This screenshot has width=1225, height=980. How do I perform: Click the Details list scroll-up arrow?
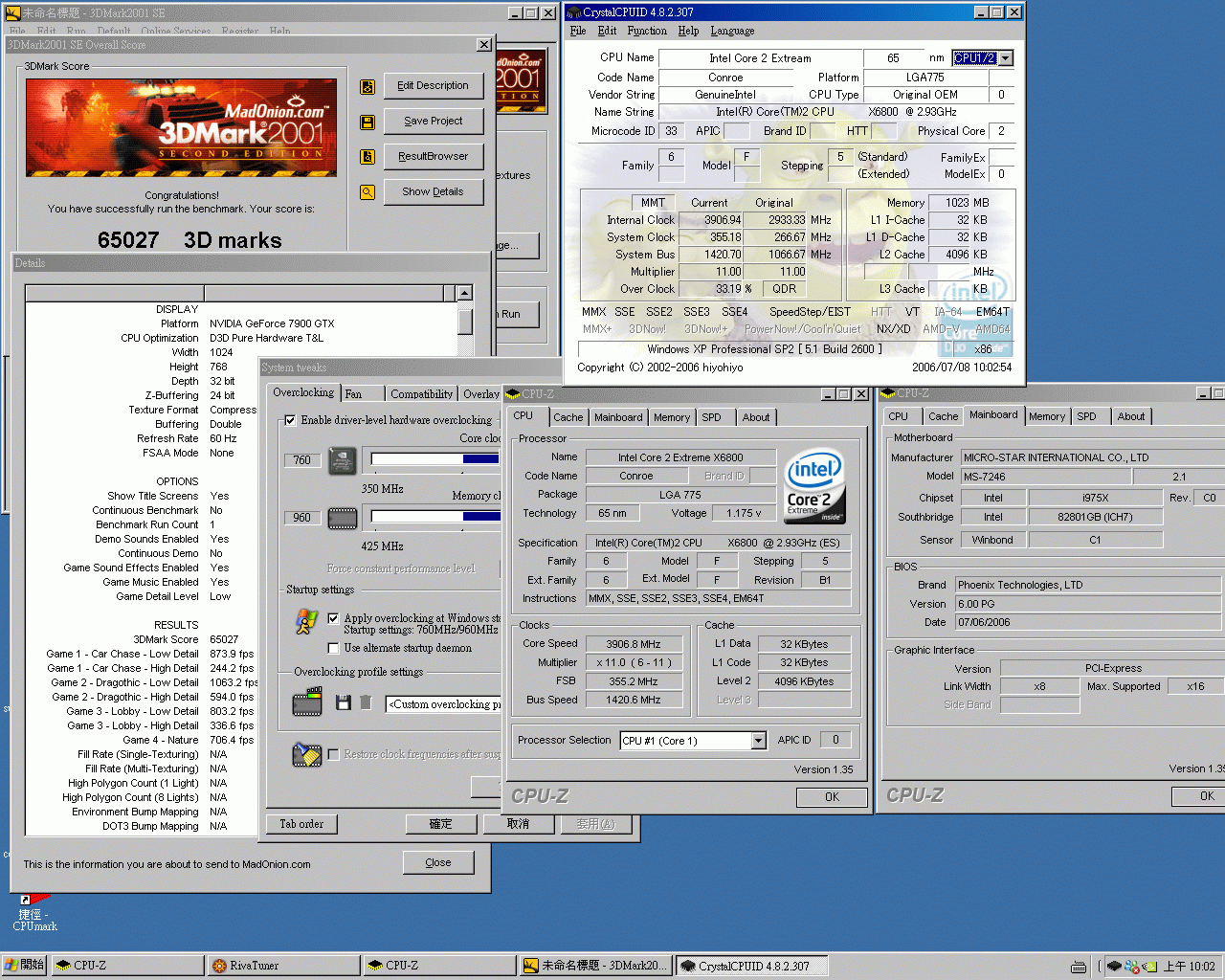pos(465,294)
